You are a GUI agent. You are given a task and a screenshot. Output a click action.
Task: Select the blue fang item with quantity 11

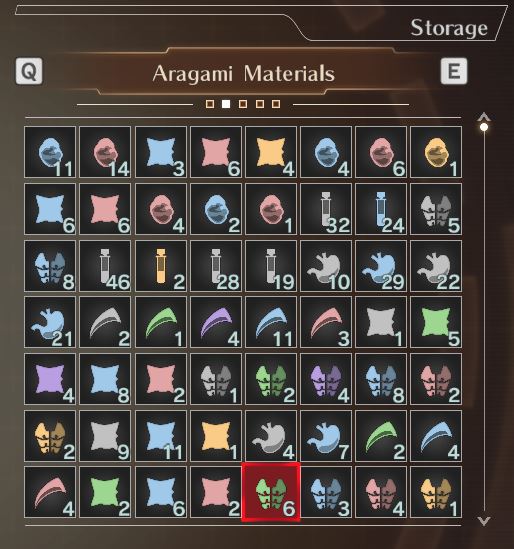[271, 322]
